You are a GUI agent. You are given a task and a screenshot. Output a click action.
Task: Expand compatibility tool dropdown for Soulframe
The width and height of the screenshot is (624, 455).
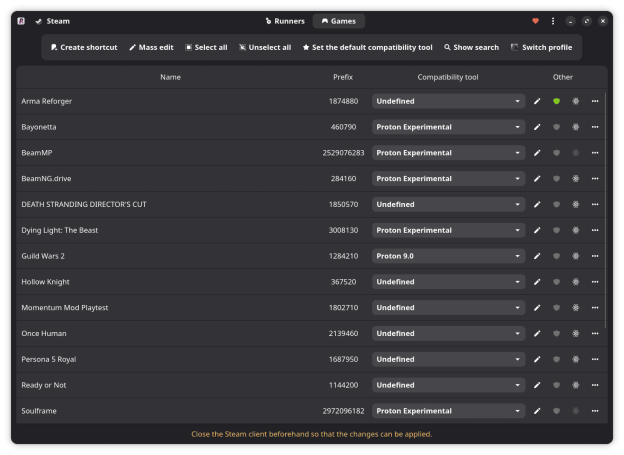coord(448,411)
